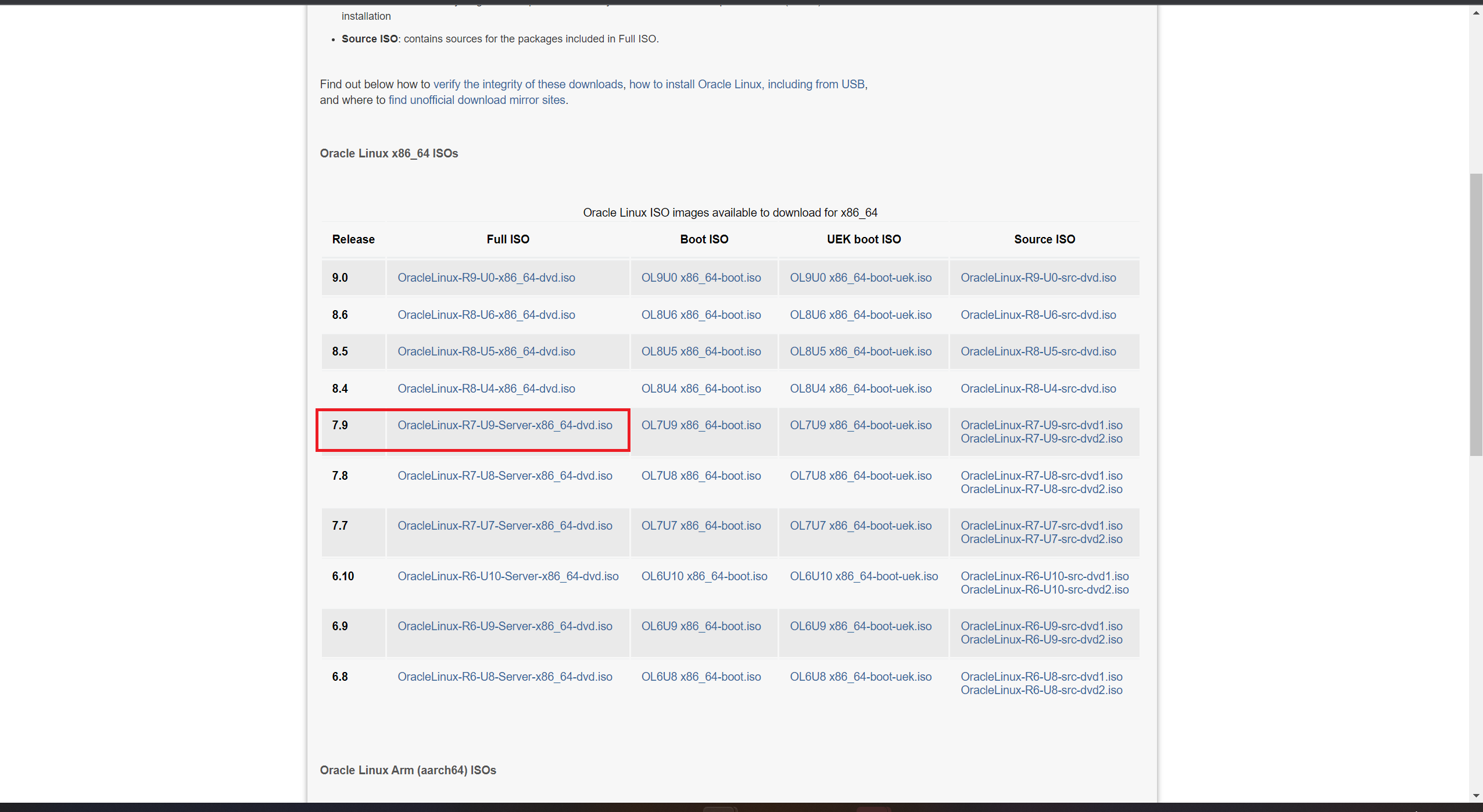The image size is (1483, 812).
Task: Click OL6U10 x86_64-boot.iso link
Action: [x=704, y=576]
